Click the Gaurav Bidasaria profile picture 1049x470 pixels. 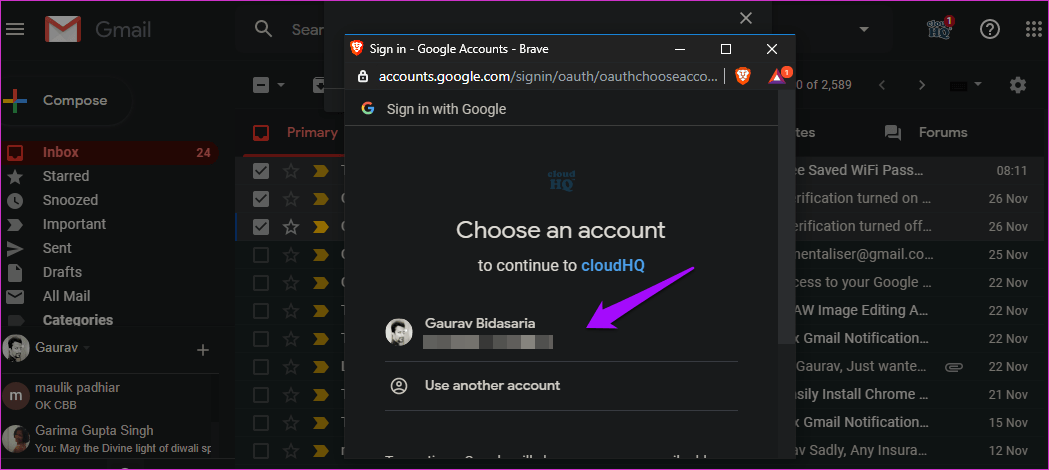(399, 332)
